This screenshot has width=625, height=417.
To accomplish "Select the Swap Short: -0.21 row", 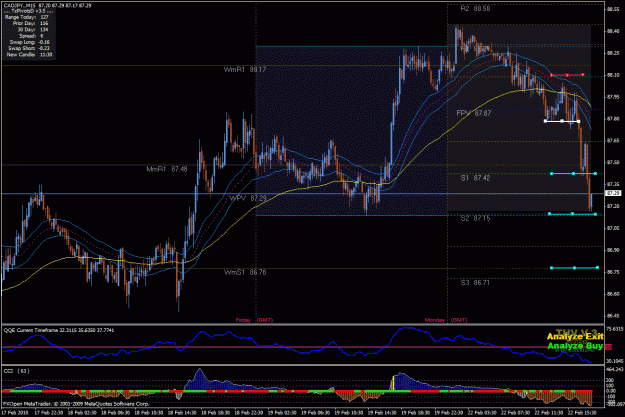I will (x=29, y=48).
